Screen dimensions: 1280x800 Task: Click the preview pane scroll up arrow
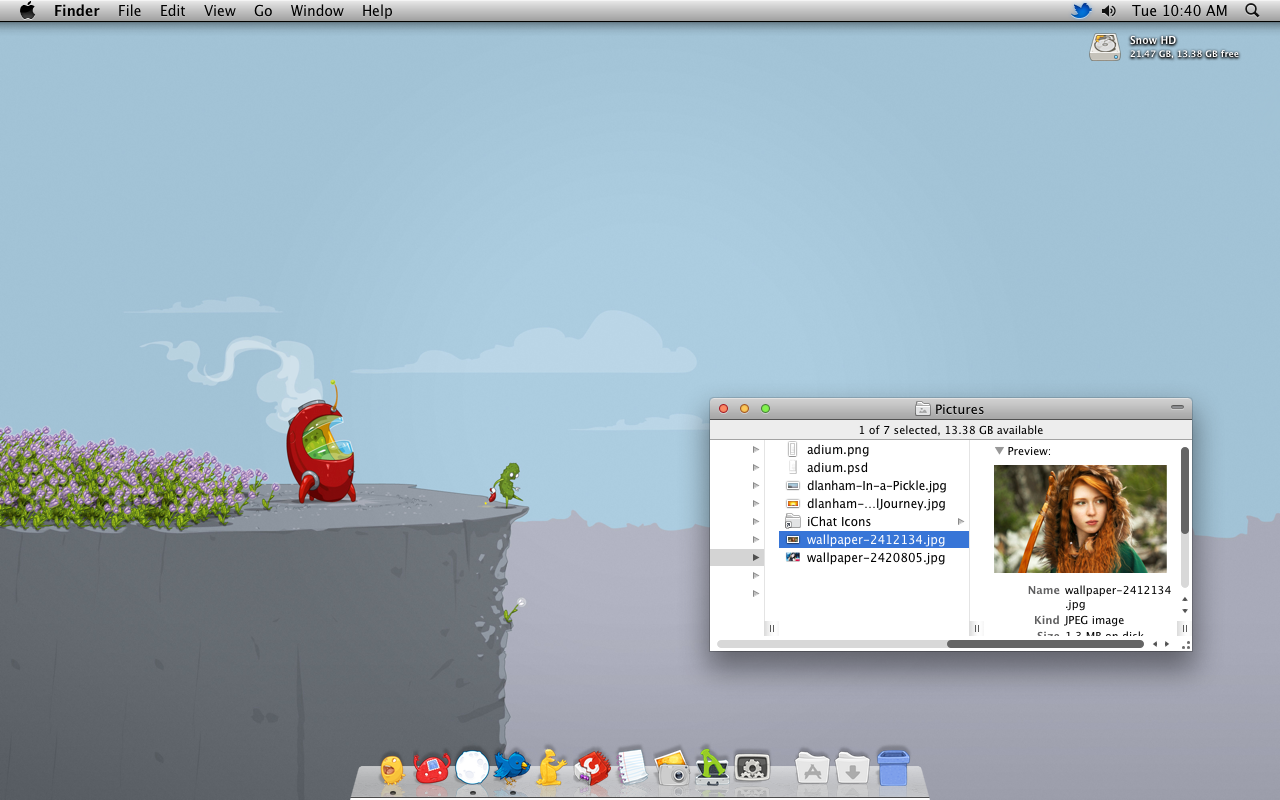(1185, 599)
